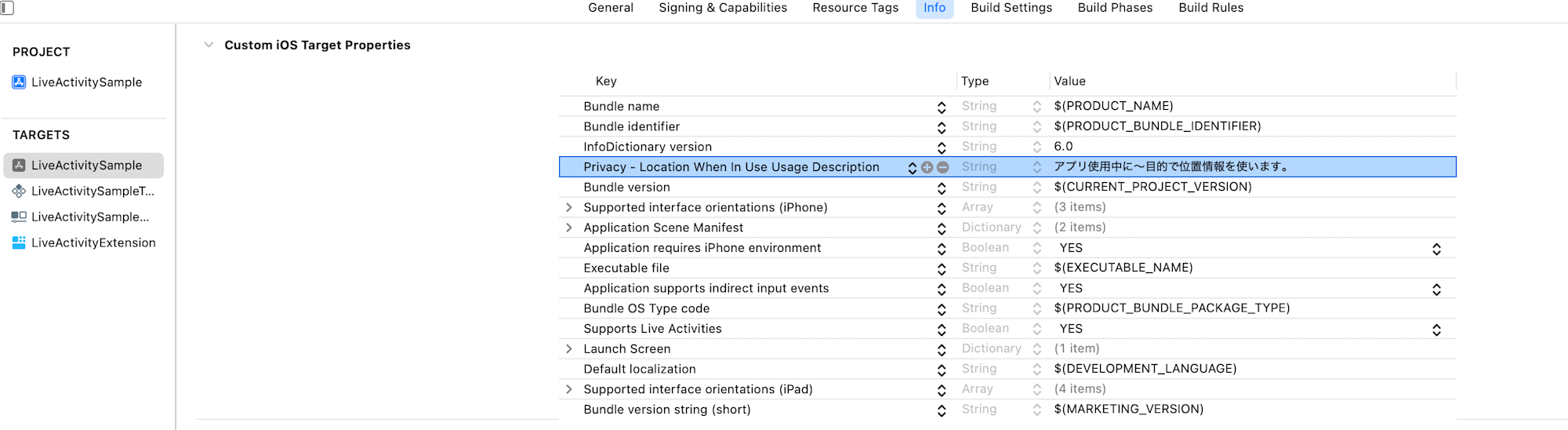The width and height of the screenshot is (1568, 430).
Task: Open the General tab
Action: click(x=611, y=8)
